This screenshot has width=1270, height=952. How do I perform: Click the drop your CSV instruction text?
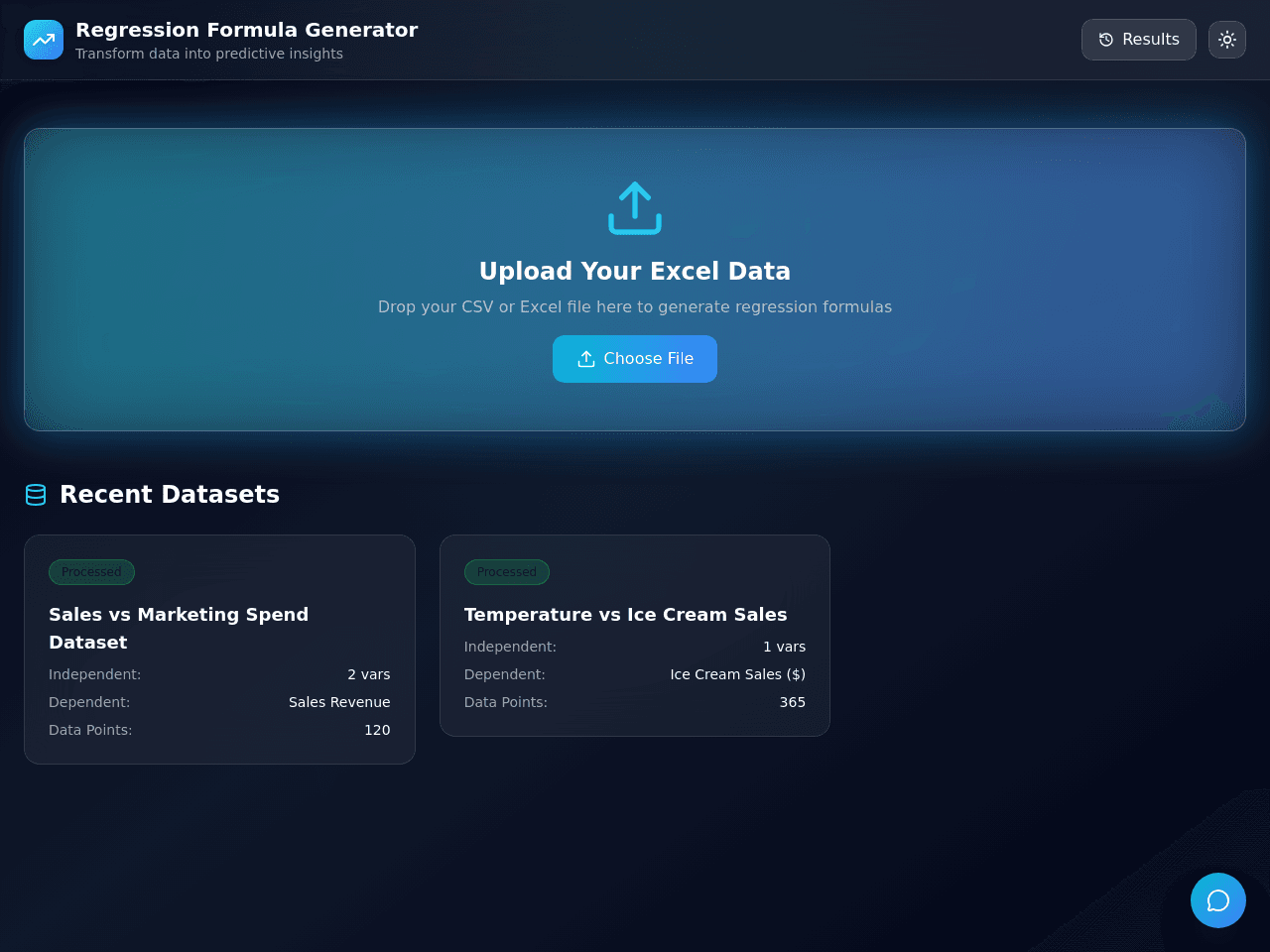coord(635,307)
